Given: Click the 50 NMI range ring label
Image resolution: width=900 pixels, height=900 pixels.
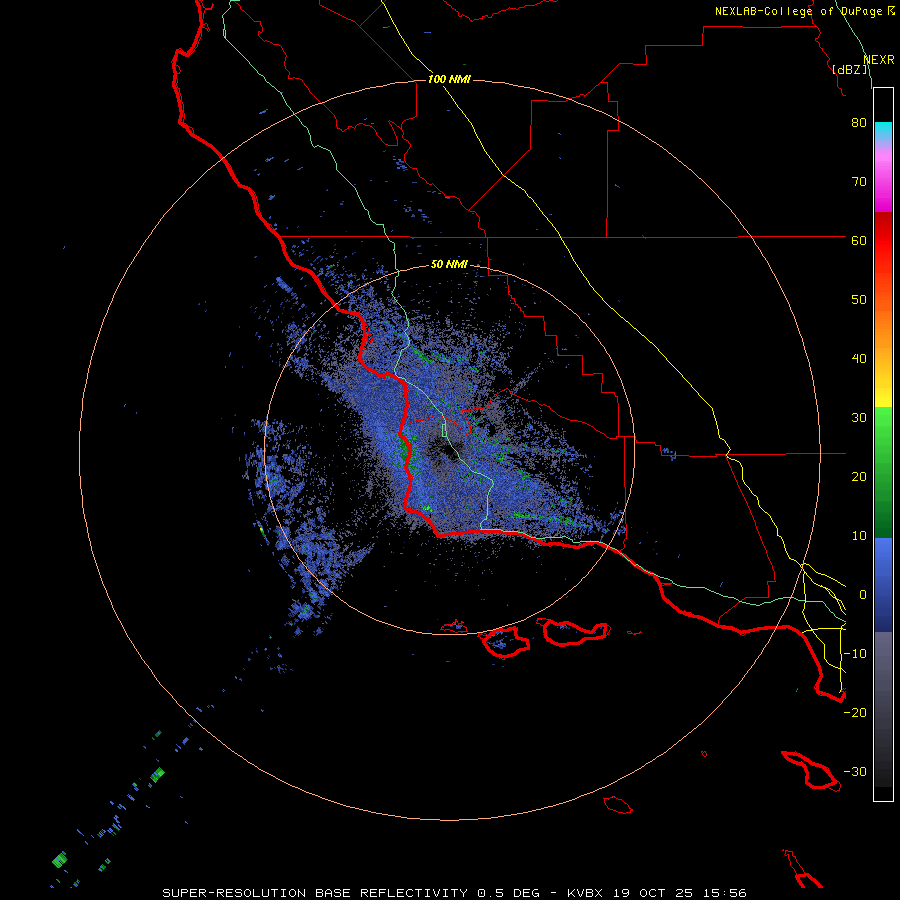Looking at the screenshot, I should click(449, 265).
